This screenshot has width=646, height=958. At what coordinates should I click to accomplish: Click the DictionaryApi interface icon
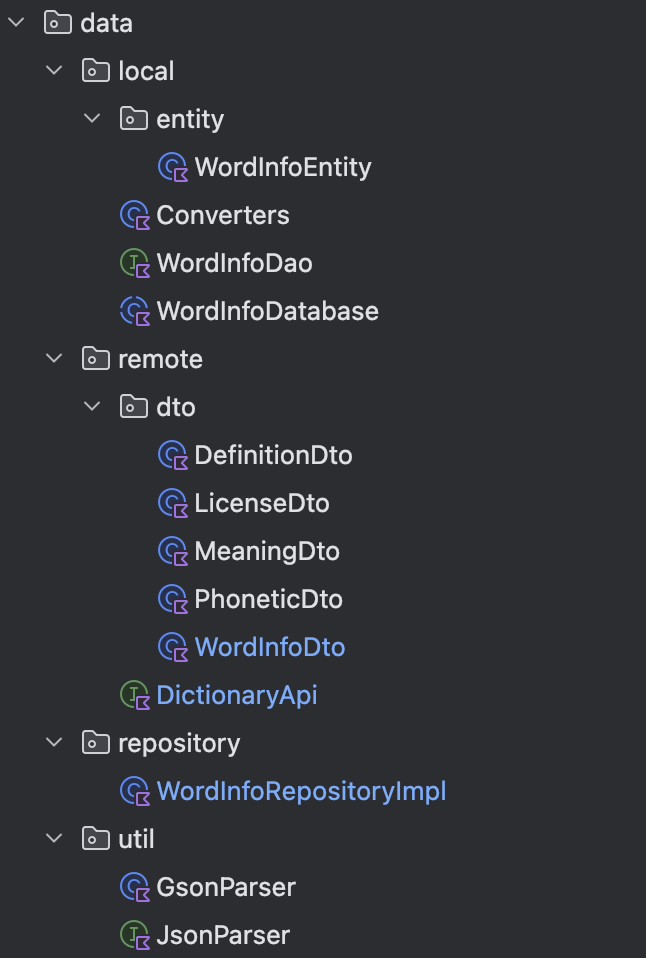pyautogui.click(x=134, y=695)
